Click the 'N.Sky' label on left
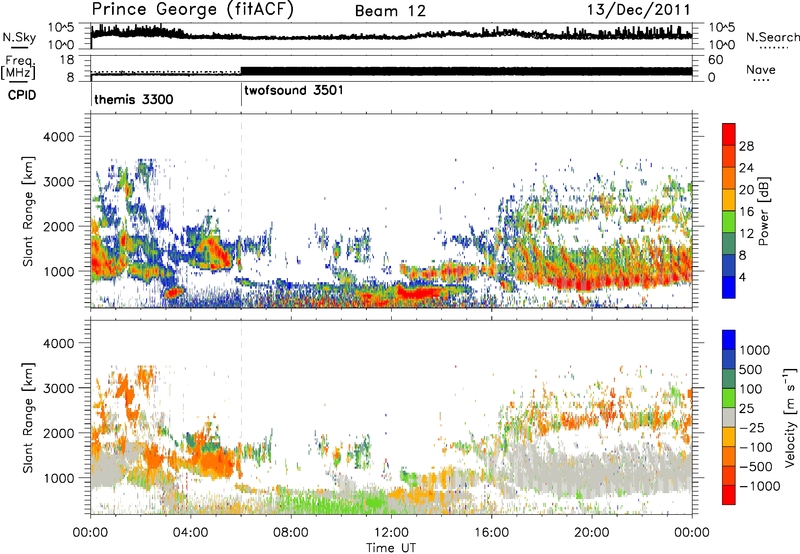Screen dimensions: 800x554 click(x=19, y=37)
